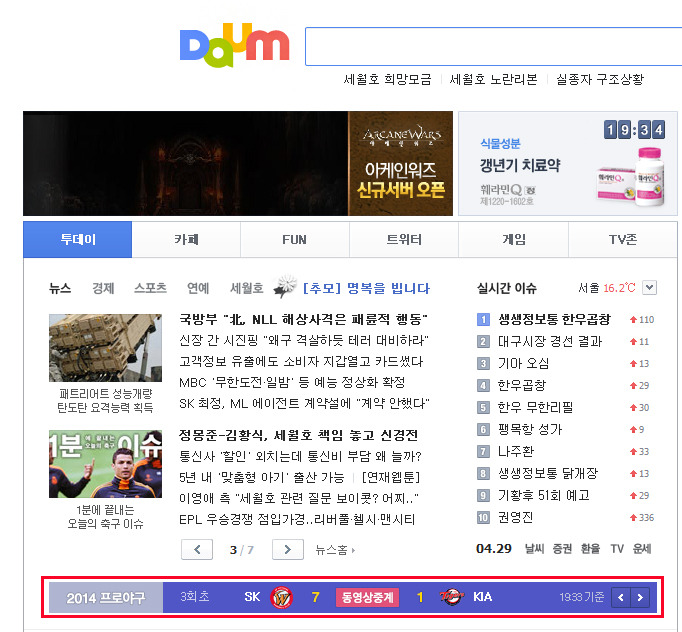Viewport: 682px width, 632px height.
Task: Click the Daum logo
Action: 234,45
